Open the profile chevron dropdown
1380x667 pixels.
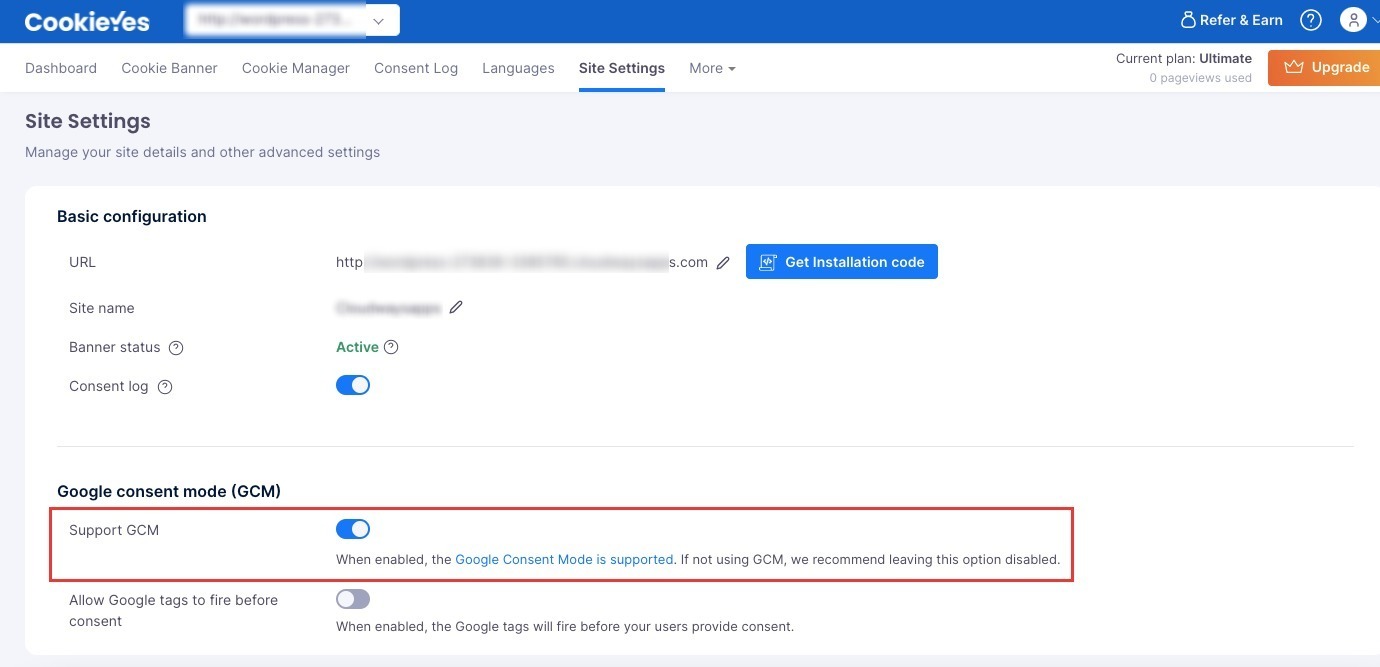[1374, 19]
